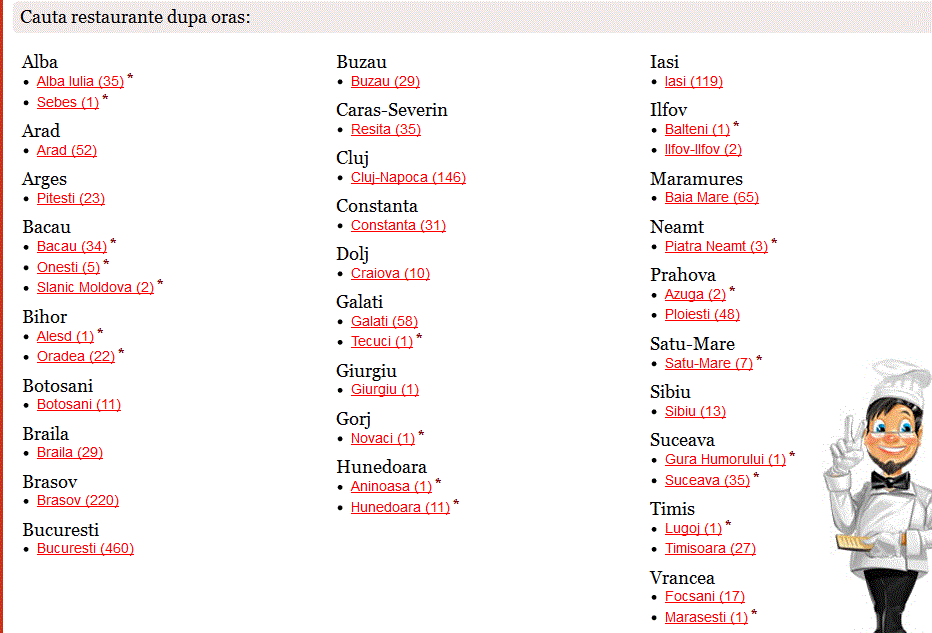Select the Galati (58) link
The width and height of the screenshot is (932, 633).
click(x=384, y=322)
